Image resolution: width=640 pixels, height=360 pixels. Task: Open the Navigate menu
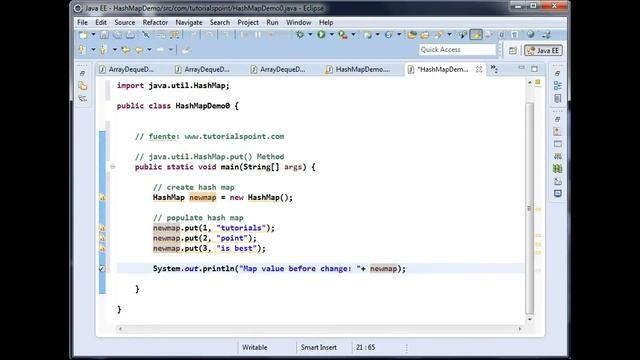189,22
